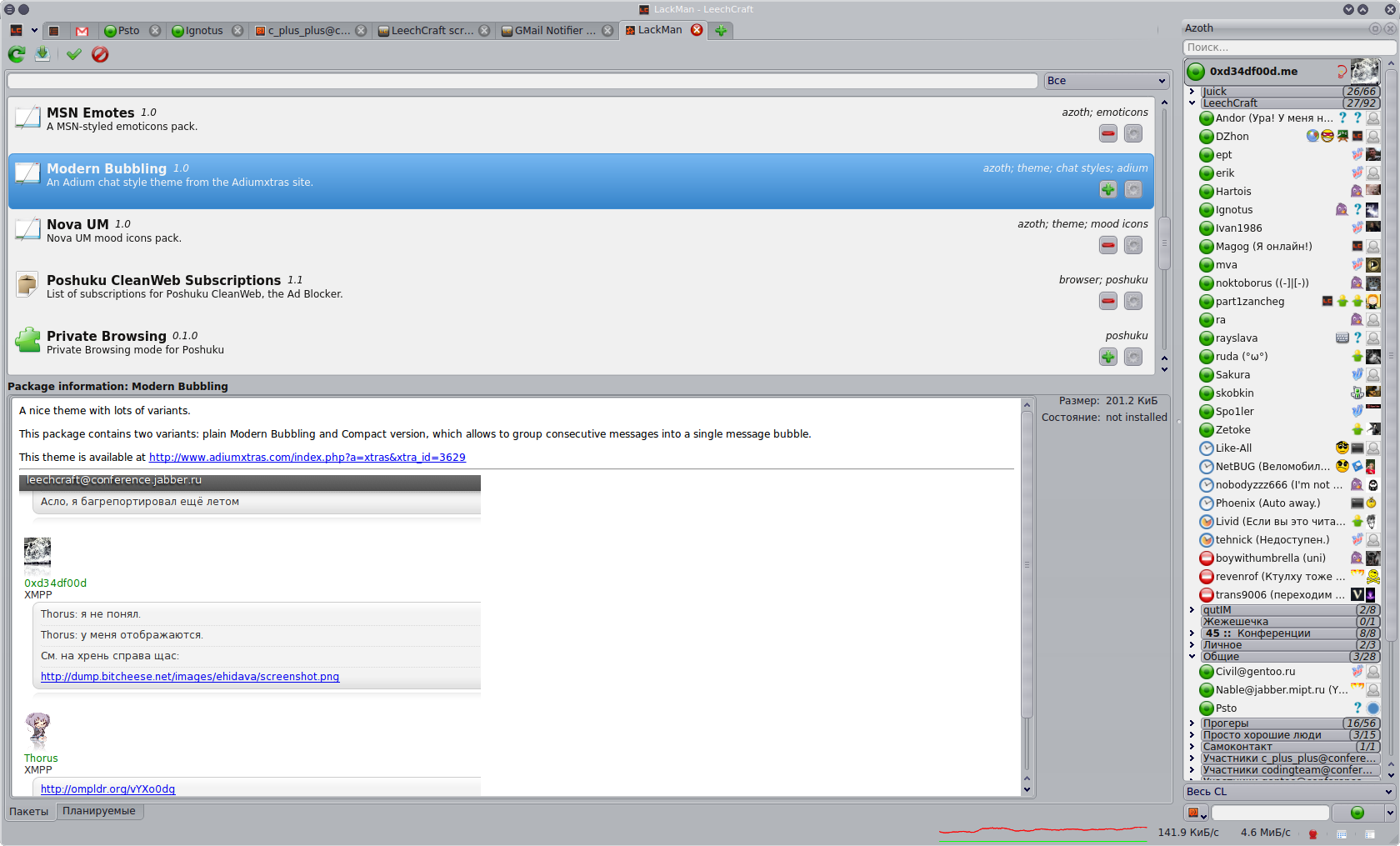Viewport: 1400px width, 846px height.
Task: Open the 'Весь CL' dropdown
Action: pos(1289,792)
